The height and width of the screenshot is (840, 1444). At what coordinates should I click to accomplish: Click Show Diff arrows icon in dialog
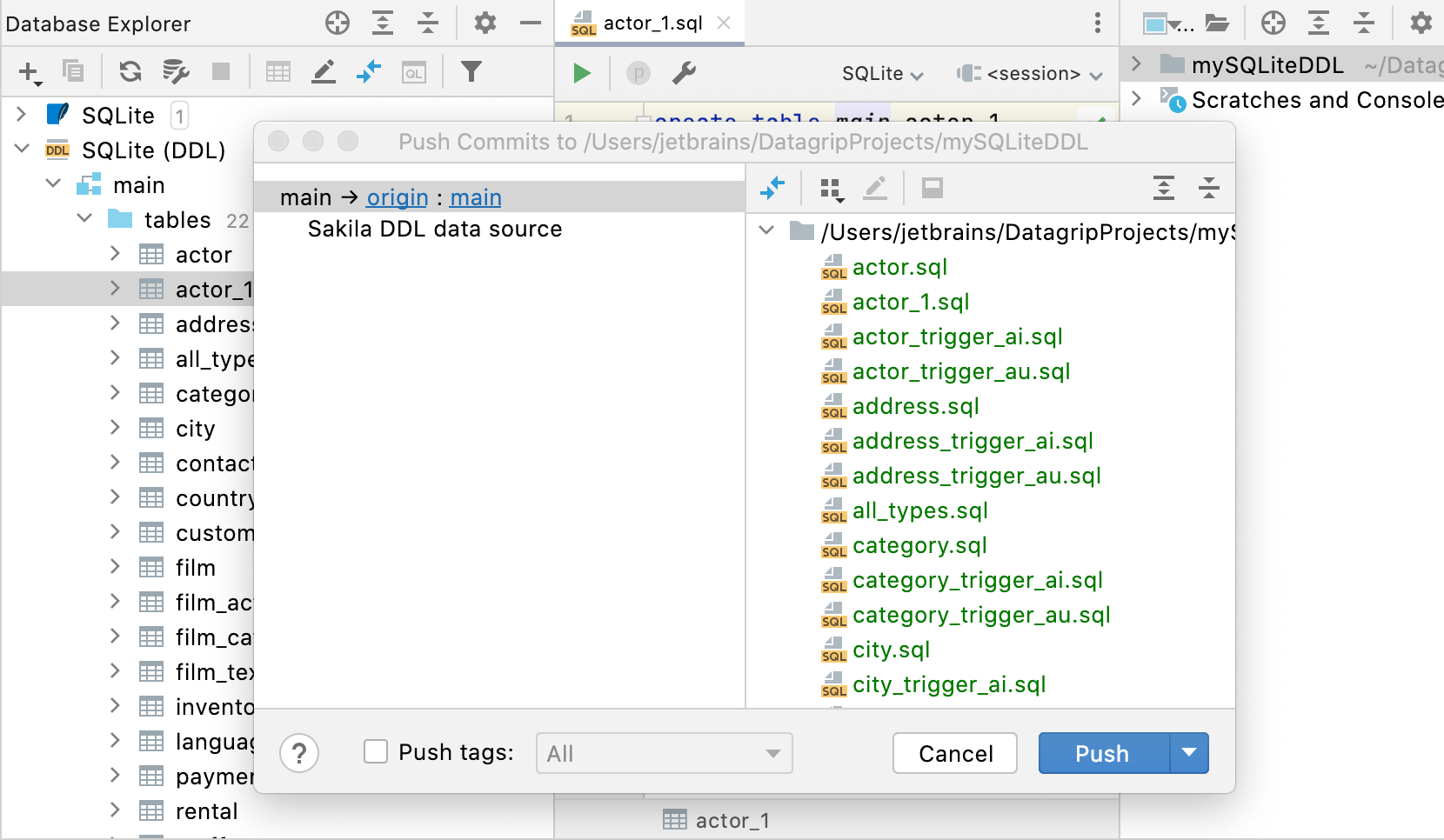pyautogui.click(x=772, y=188)
